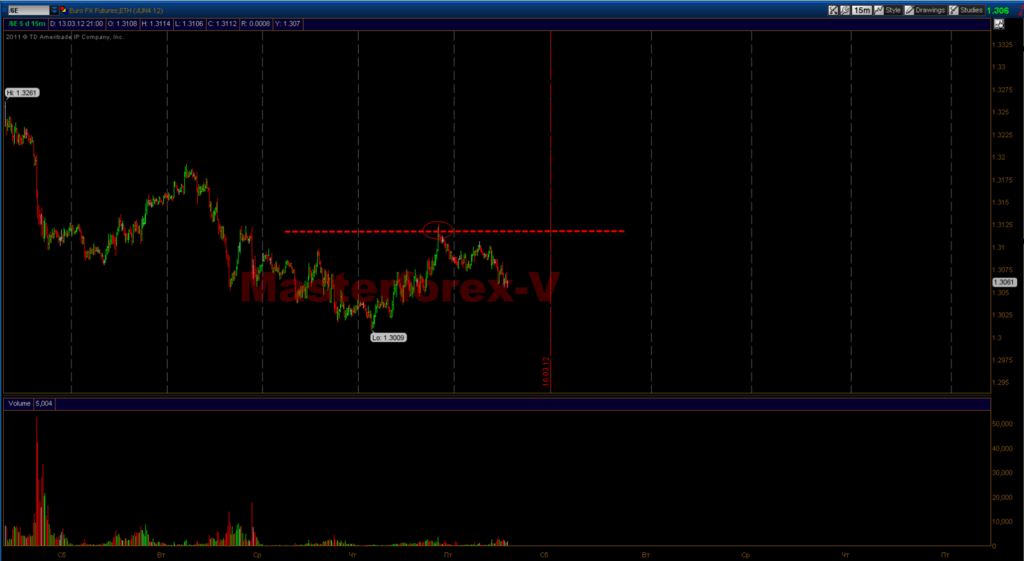The image size is (1024, 561).
Task: Select the red dashed horizontal resistance line
Action: pyautogui.click(x=455, y=231)
